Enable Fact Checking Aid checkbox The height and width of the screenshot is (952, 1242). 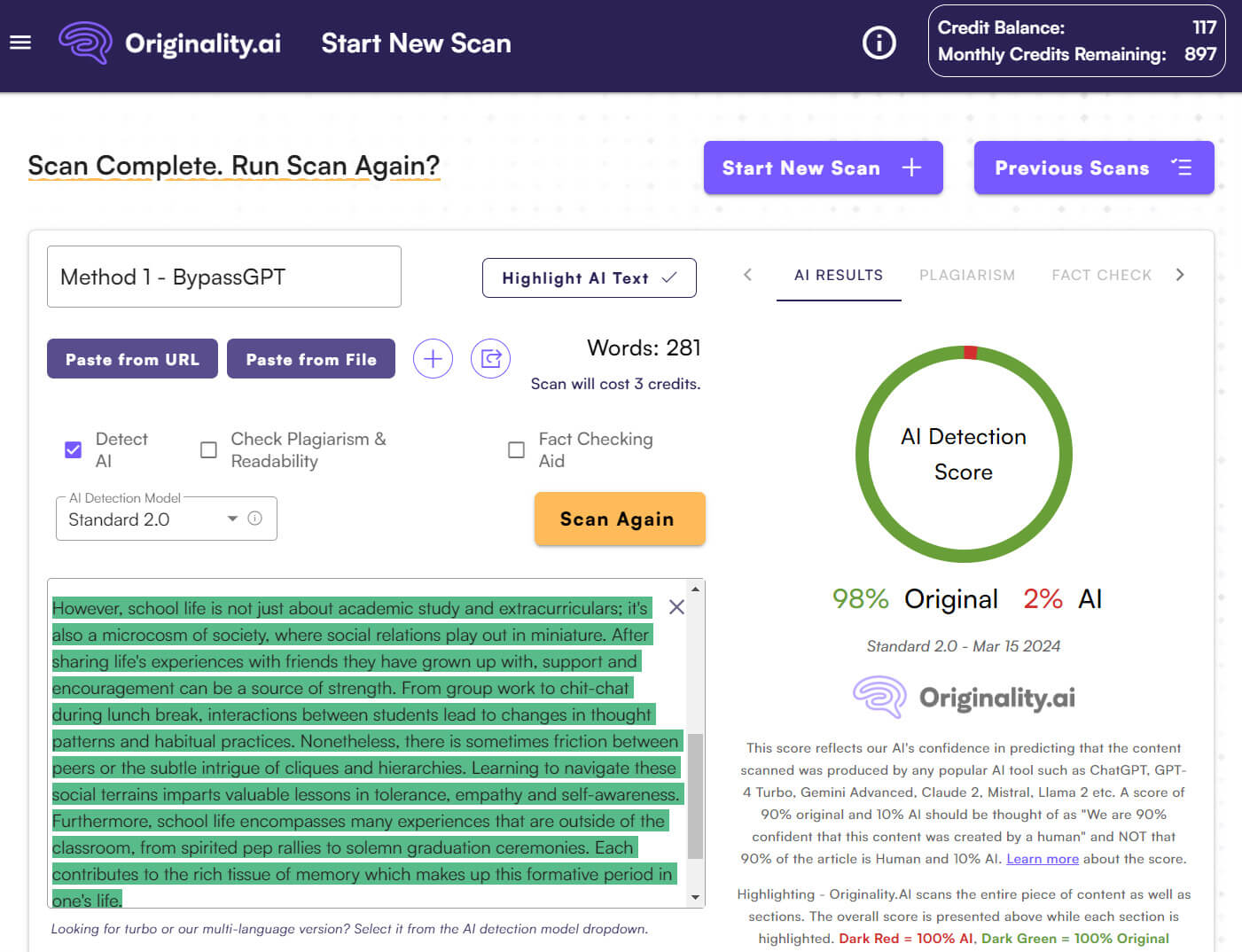click(x=516, y=450)
